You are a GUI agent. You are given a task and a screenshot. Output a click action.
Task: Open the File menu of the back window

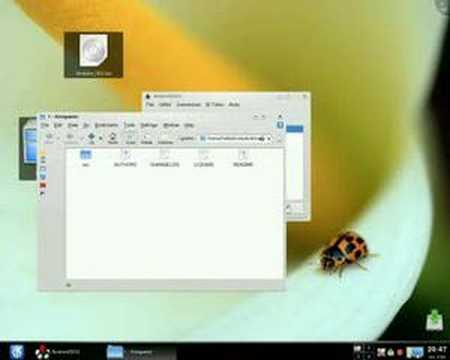(x=150, y=104)
